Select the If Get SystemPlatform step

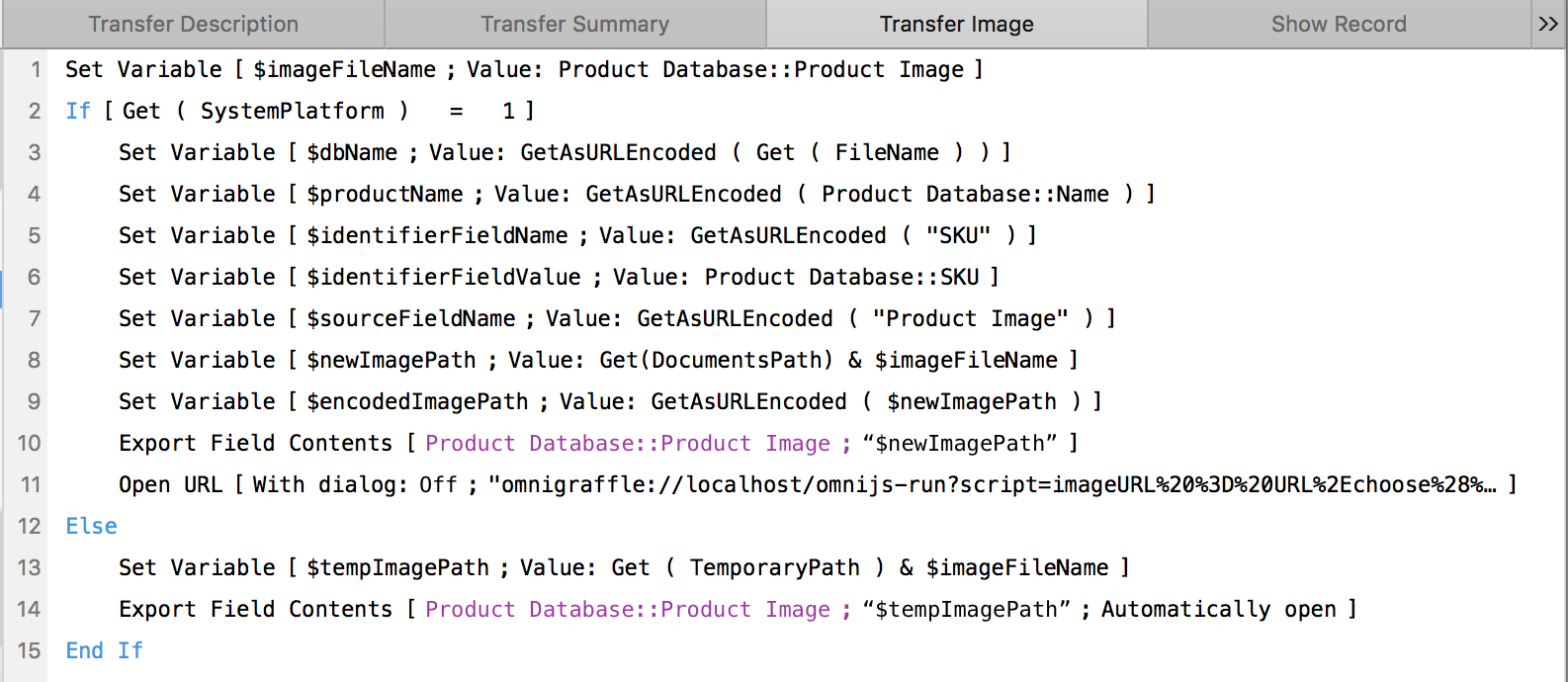click(299, 112)
